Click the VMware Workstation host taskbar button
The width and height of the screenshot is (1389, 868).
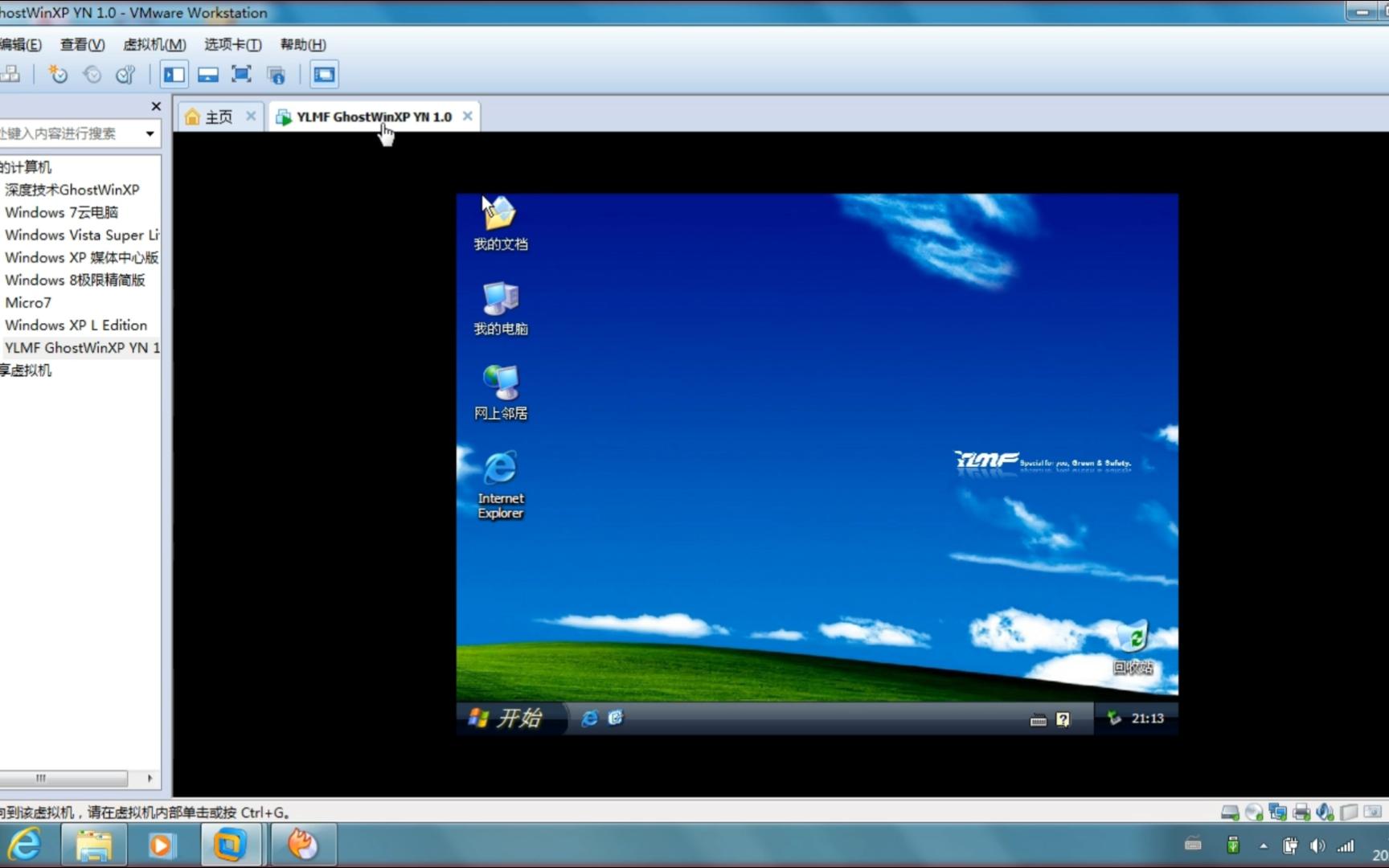click(x=230, y=845)
